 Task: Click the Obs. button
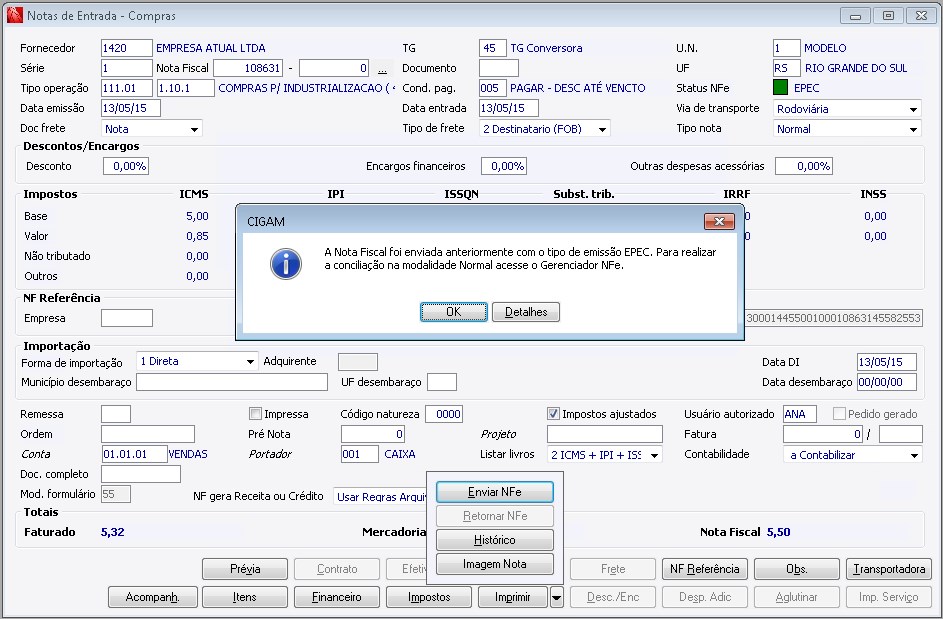coord(796,569)
